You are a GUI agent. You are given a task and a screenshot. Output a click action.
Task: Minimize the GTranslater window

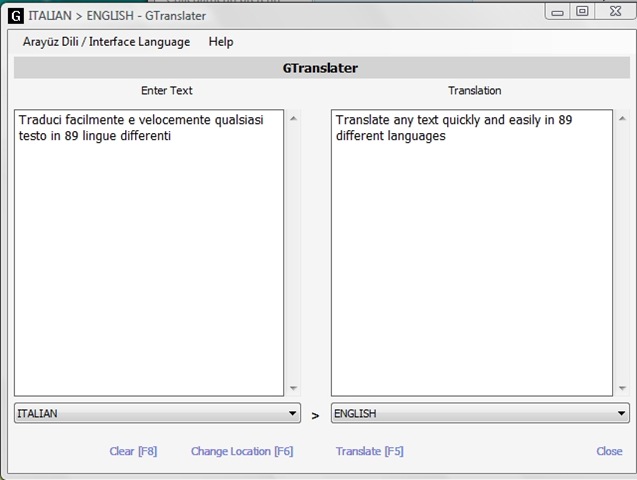click(557, 12)
